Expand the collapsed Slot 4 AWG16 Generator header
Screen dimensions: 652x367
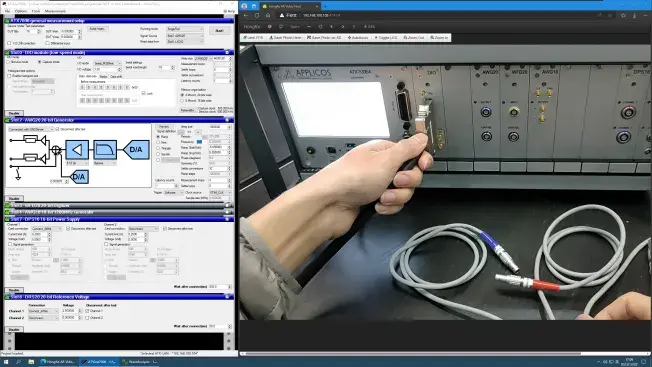[119, 212]
